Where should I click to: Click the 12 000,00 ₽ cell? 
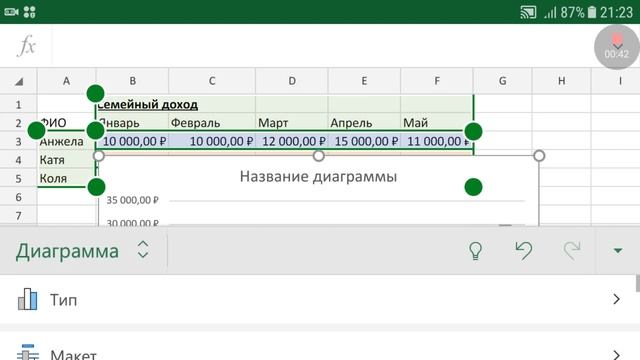[292, 142]
